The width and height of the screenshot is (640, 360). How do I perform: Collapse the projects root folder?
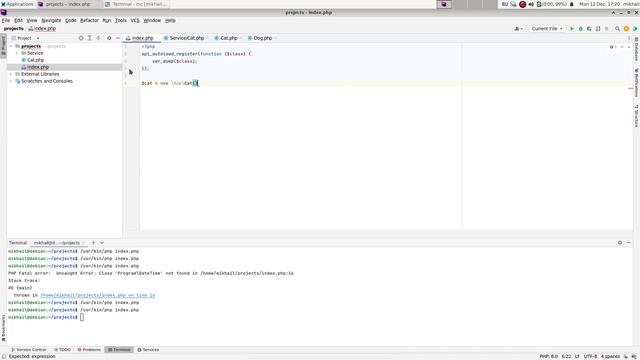point(11,46)
